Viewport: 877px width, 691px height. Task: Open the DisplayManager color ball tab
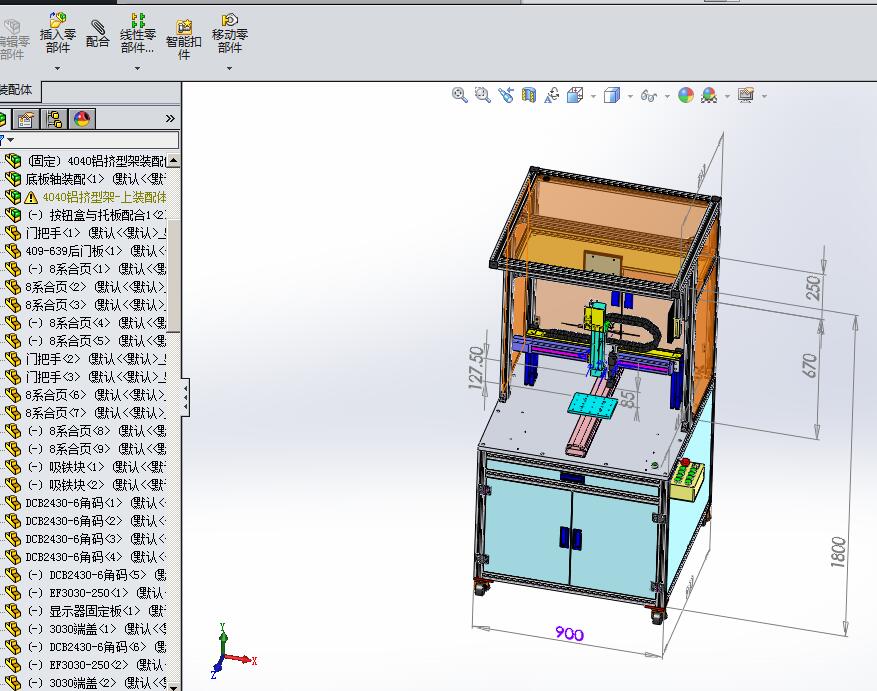[82, 119]
